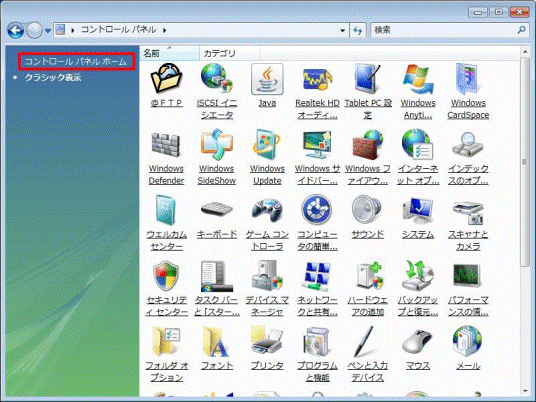This screenshot has width=536, height=402.
Task: Open メール icon
Action: coord(467,341)
